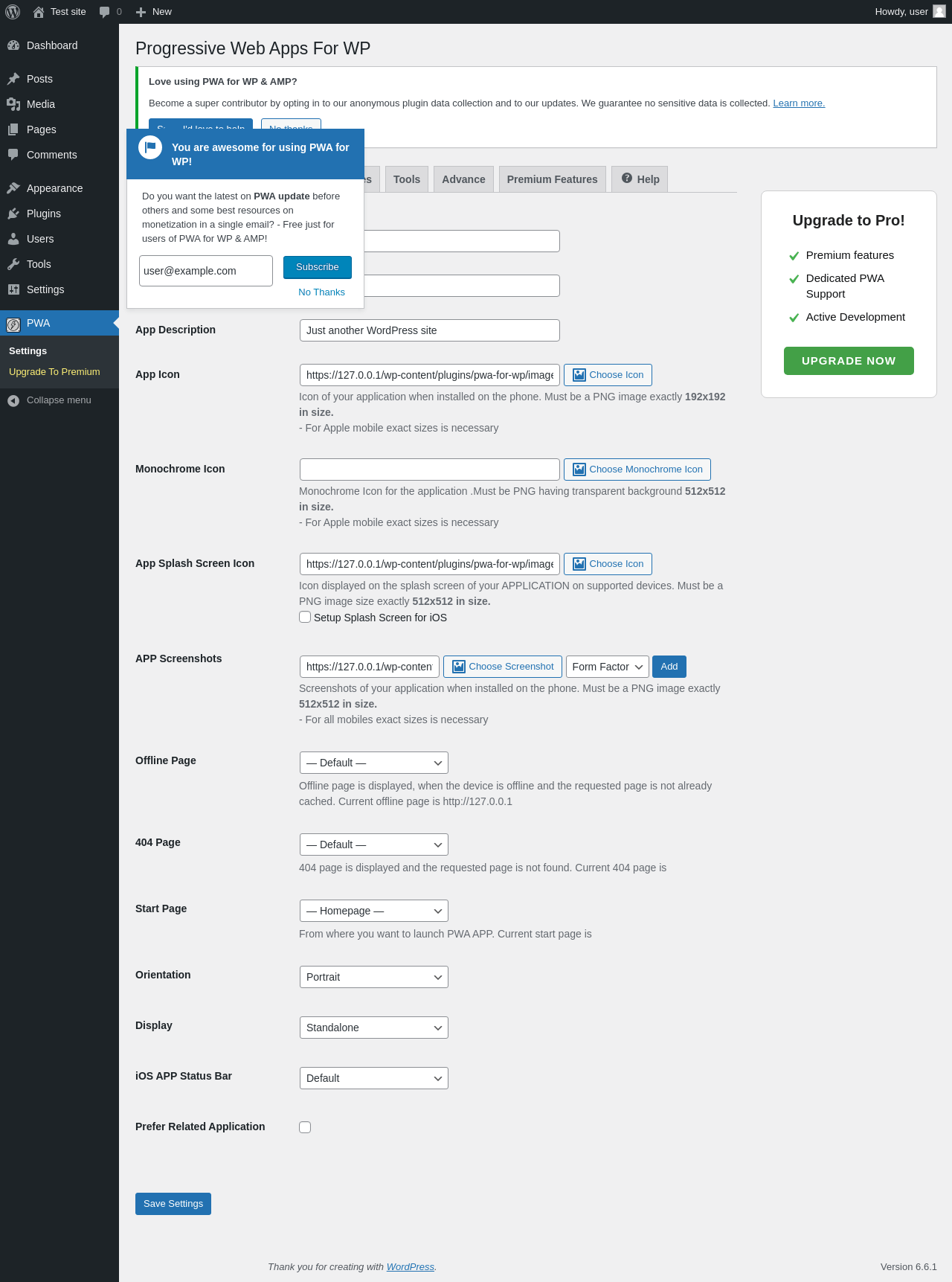952x1282 pixels.
Task: Select Settings in the PWA submenu
Action: 28,351
